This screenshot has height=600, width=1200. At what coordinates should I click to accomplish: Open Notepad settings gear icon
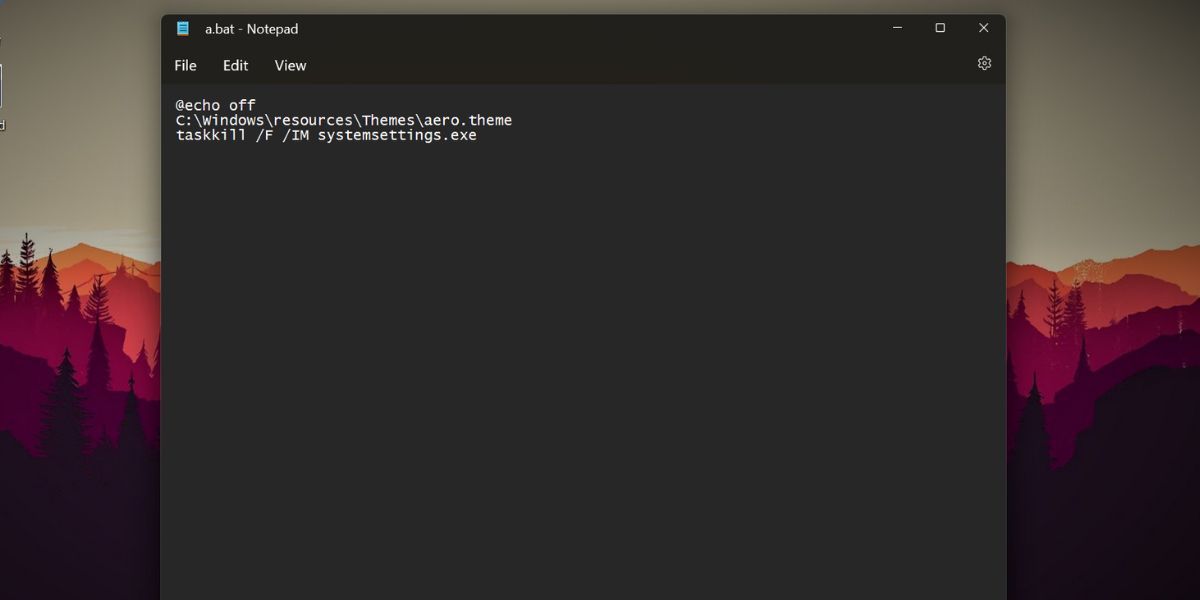tap(984, 64)
